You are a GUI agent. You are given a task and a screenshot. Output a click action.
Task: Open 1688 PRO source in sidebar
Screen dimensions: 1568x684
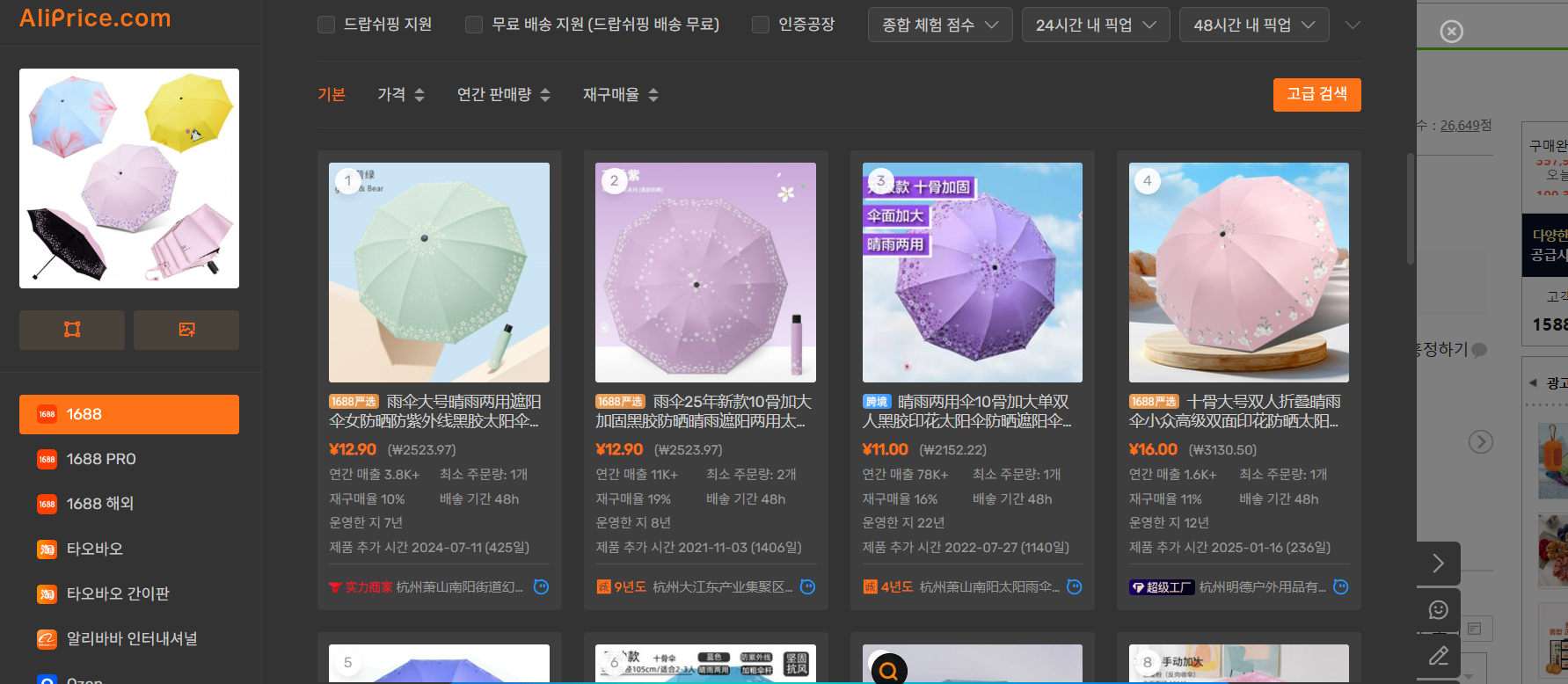[129, 459]
